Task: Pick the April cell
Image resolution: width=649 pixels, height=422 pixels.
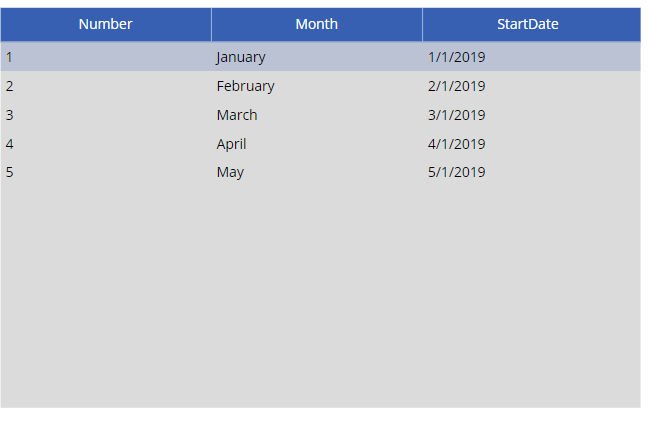Action: tap(231, 144)
